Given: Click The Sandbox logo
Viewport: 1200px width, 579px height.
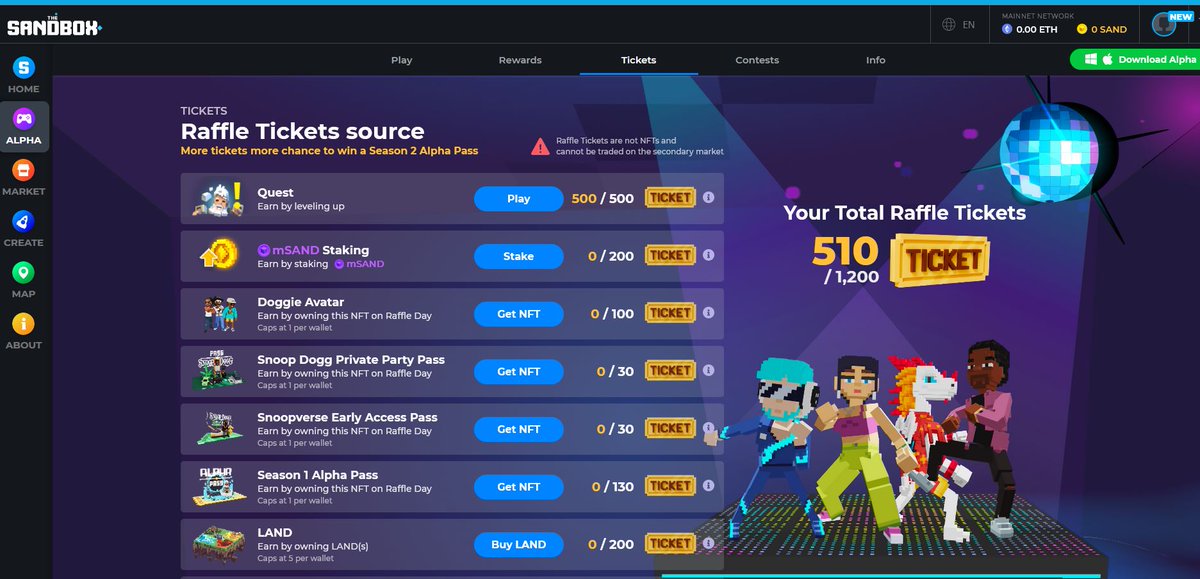Looking at the screenshot, I should click(x=55, y=24).
